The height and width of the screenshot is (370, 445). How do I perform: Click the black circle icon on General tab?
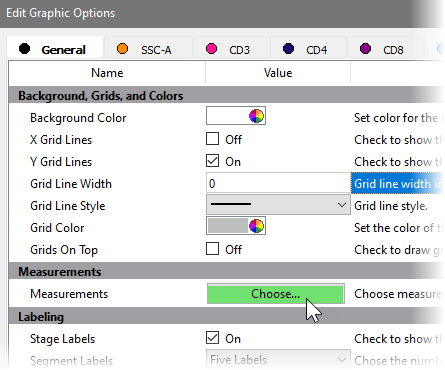[x=24, y=49]
